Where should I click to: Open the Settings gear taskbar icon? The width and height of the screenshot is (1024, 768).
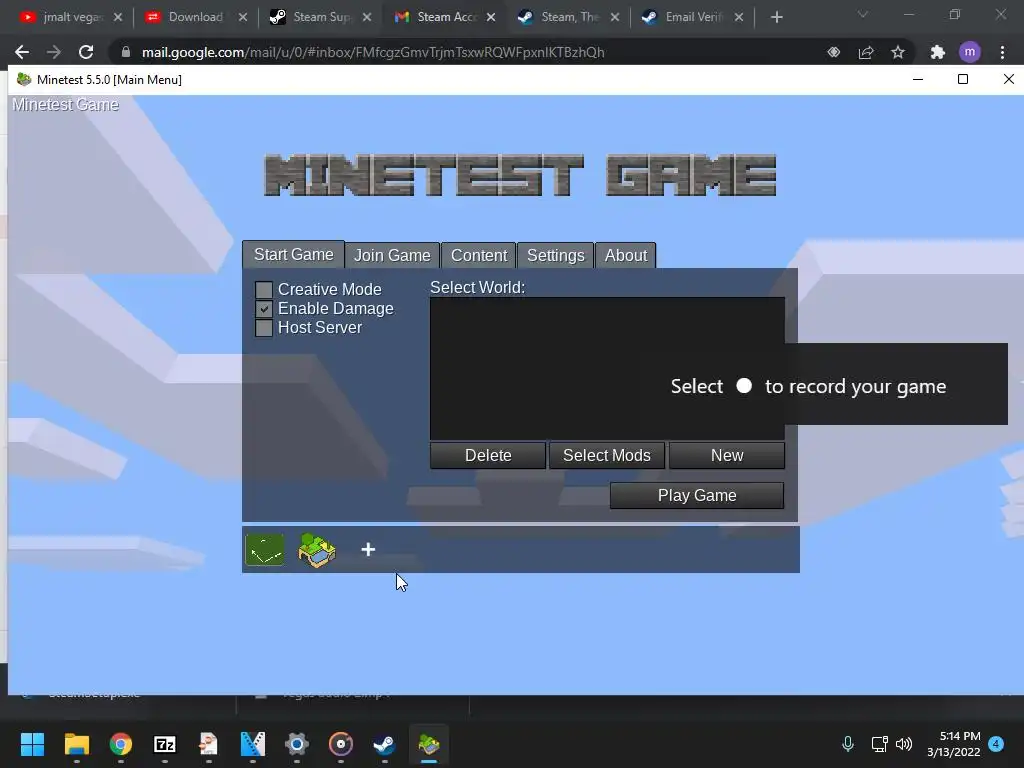[296, 744]
